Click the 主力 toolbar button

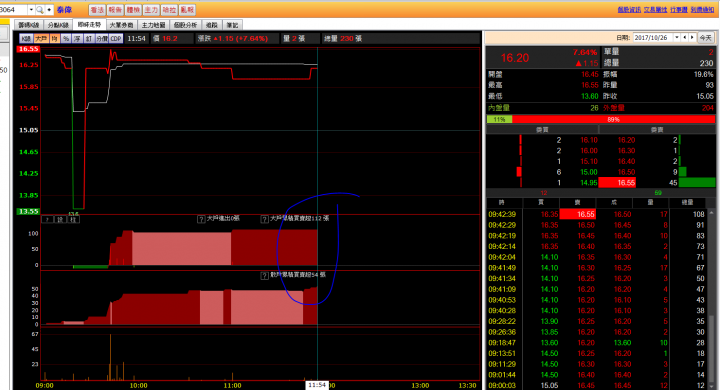(151, 10)
